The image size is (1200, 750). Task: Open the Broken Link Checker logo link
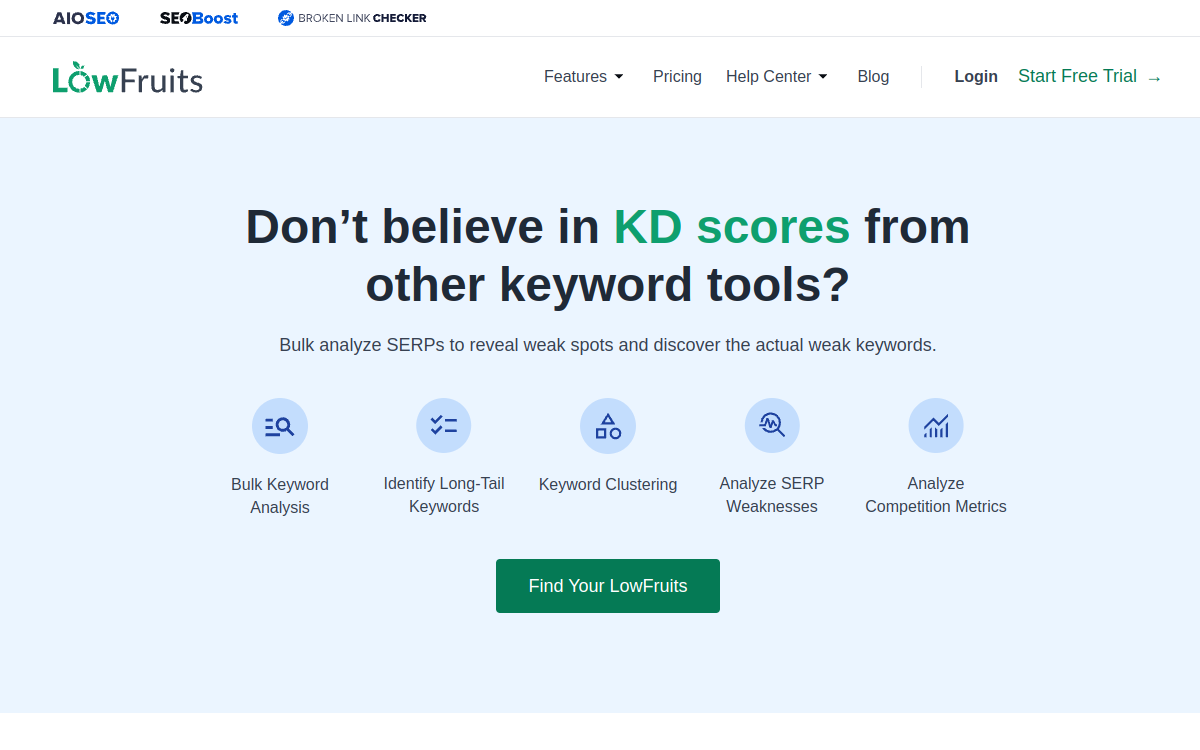coord(352,18)
